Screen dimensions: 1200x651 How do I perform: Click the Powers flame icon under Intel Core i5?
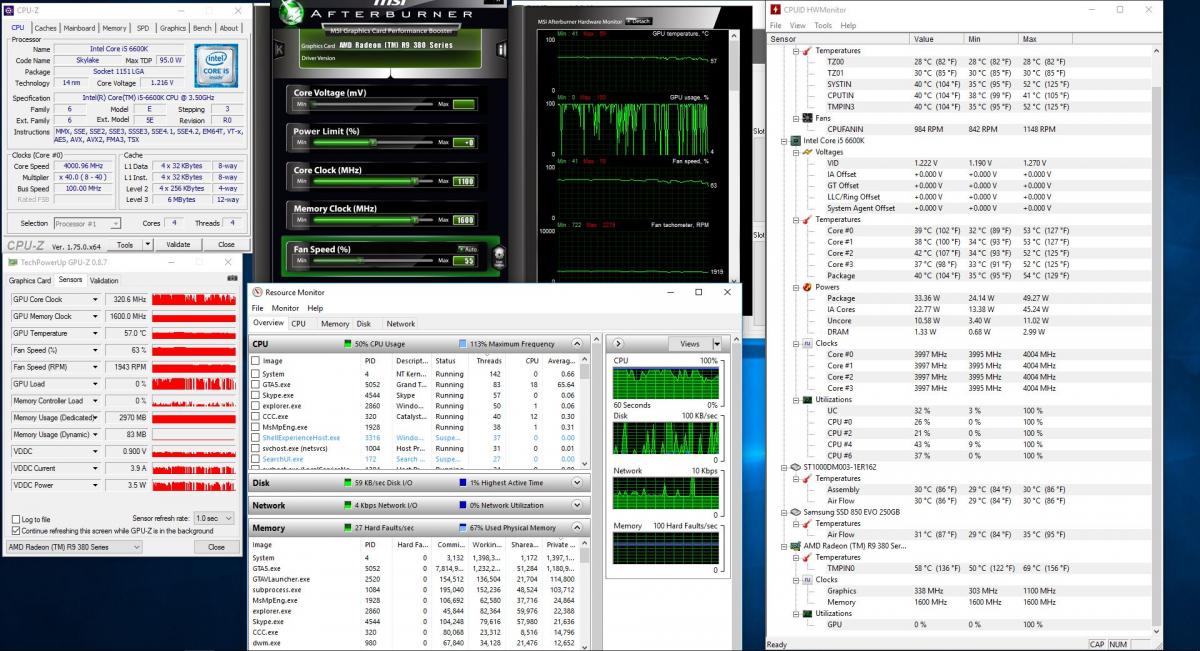pos(807,287)
